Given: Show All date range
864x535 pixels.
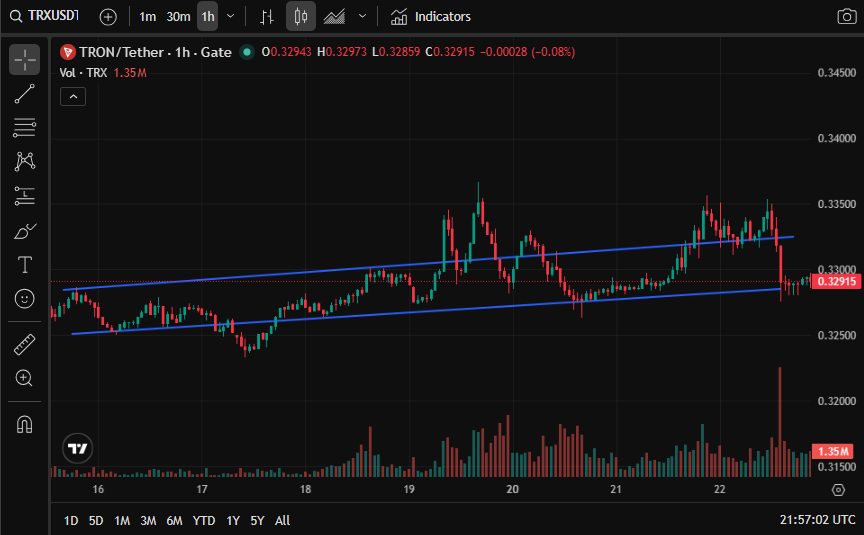Looking at the screenshot, I should click(x=282, y=521).
